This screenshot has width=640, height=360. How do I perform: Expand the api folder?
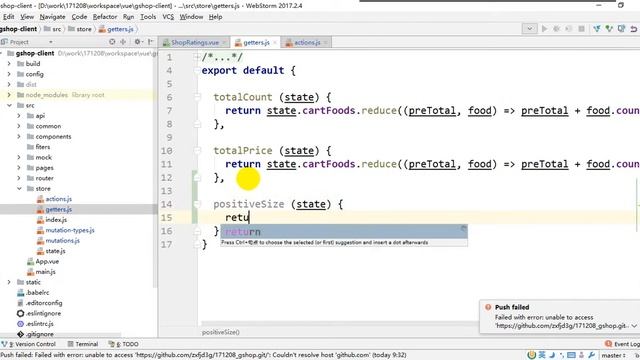[19, 116]
